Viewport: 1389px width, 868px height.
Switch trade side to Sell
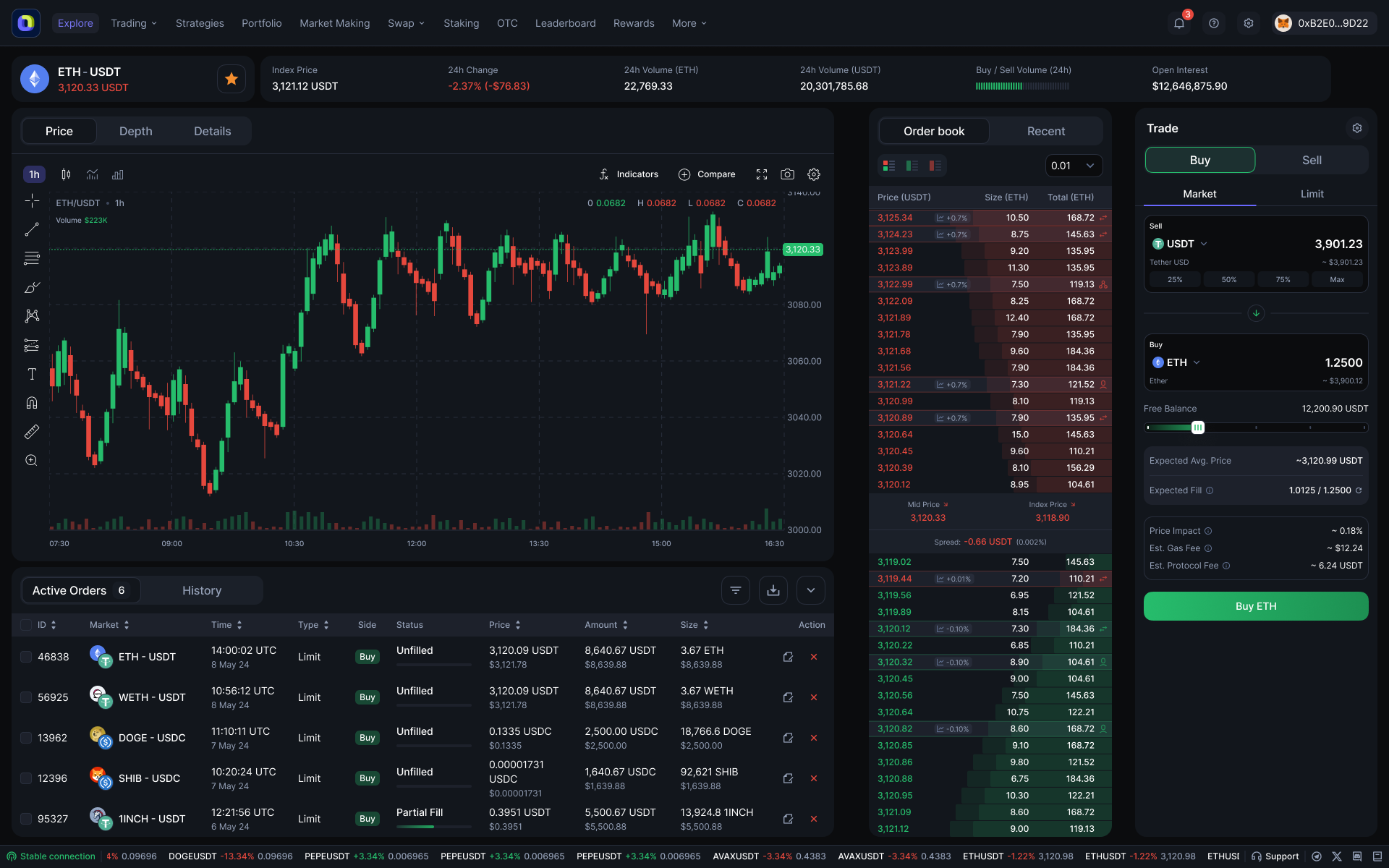[1312, 160]
